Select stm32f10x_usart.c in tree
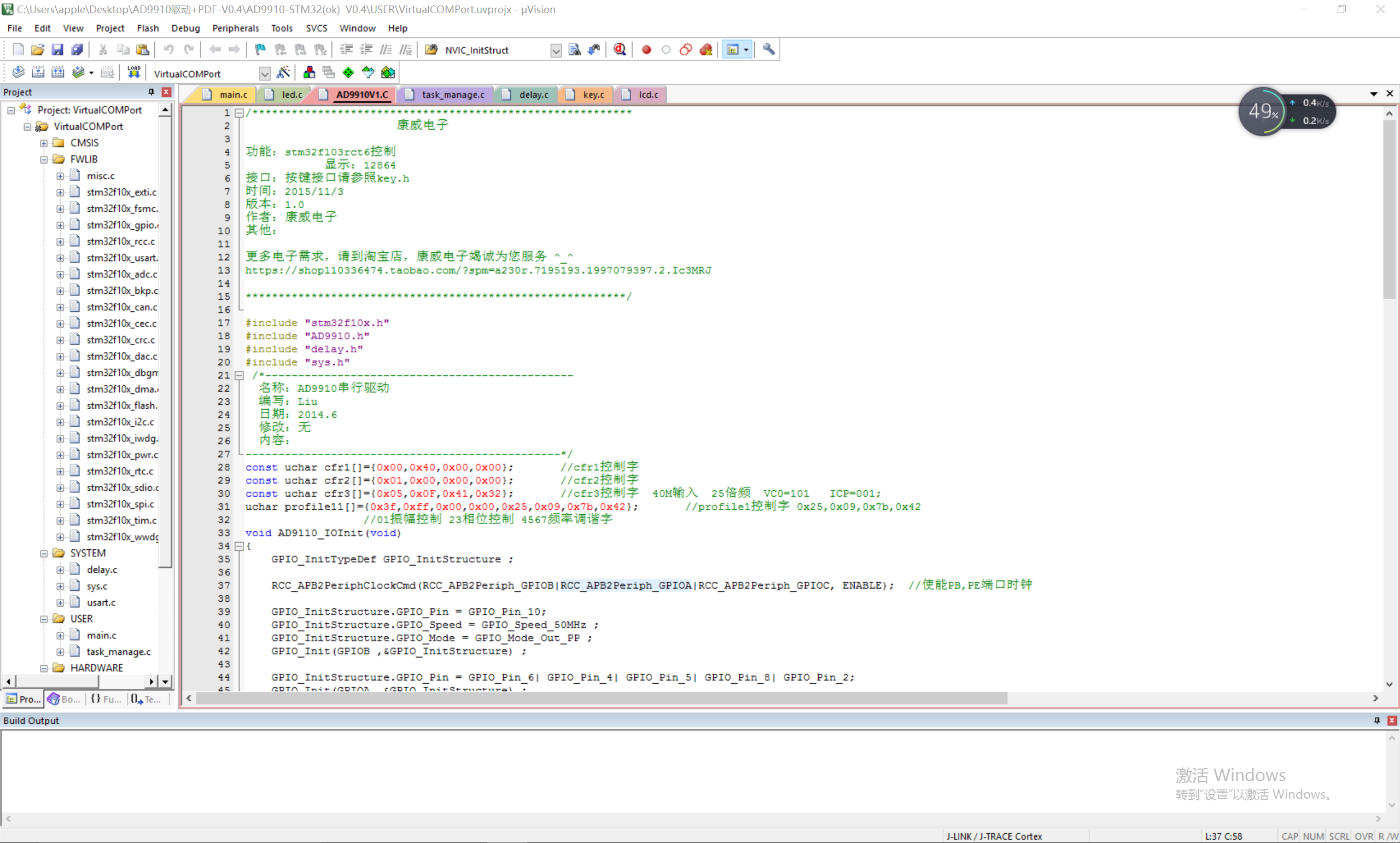1400x843 pixels. coord(122,258)
